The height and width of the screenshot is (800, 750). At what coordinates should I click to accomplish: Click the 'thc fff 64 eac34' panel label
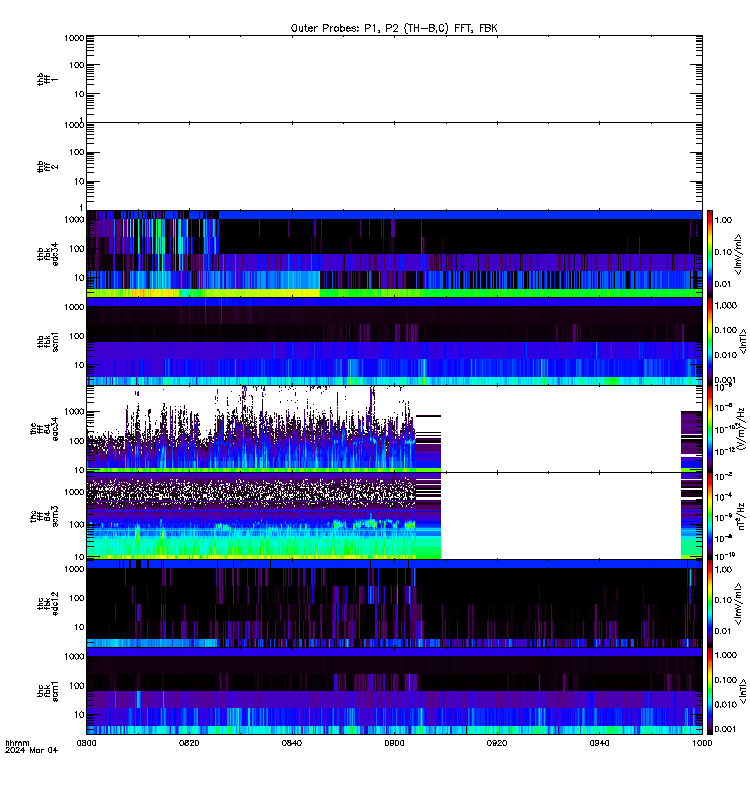coord(44,429)
